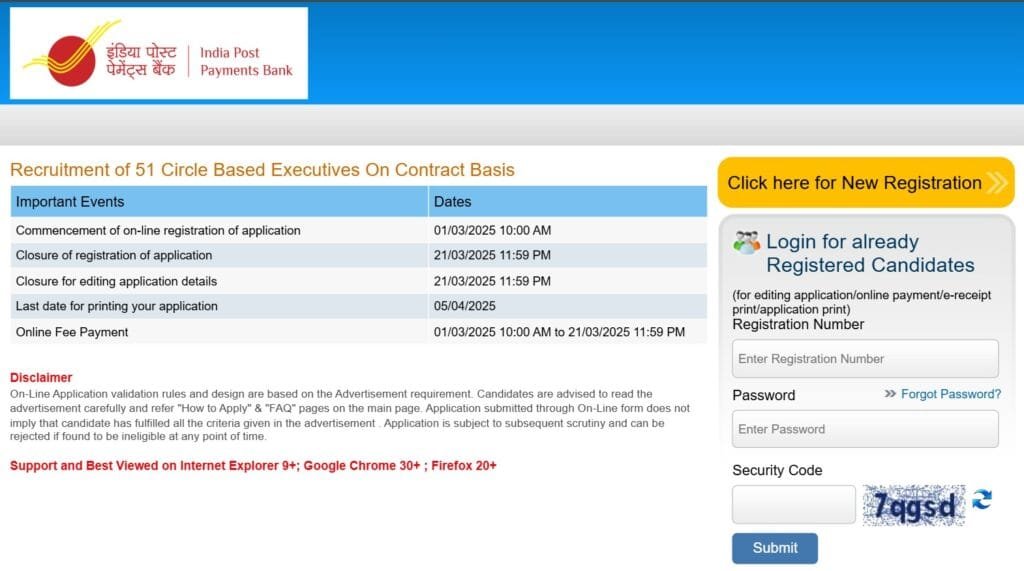The image size is (1024, 571).
Task: Click the Important Events column header
Action: (70, 202)
